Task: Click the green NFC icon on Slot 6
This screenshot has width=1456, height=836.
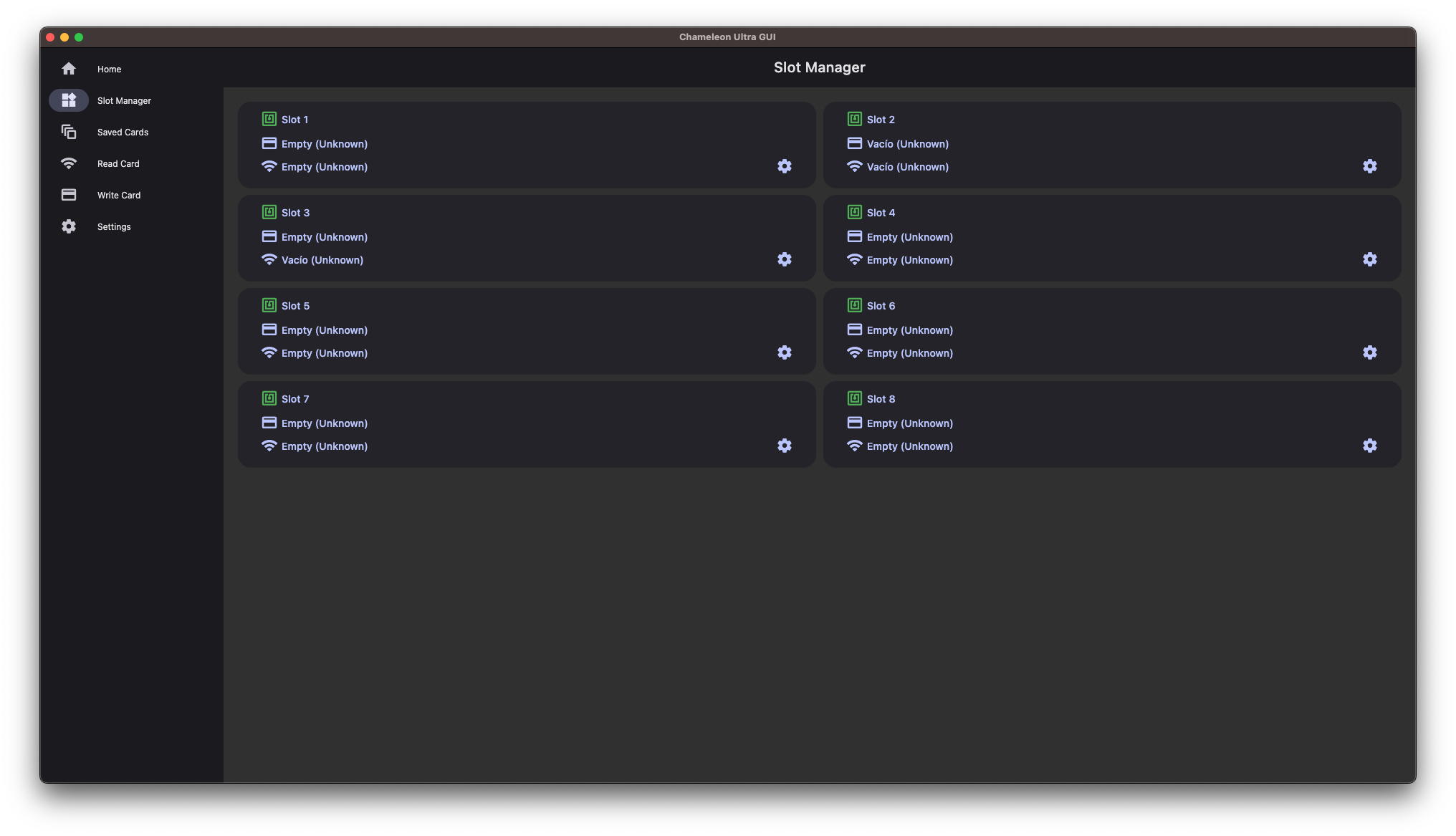Action: [x=854, y=305]
